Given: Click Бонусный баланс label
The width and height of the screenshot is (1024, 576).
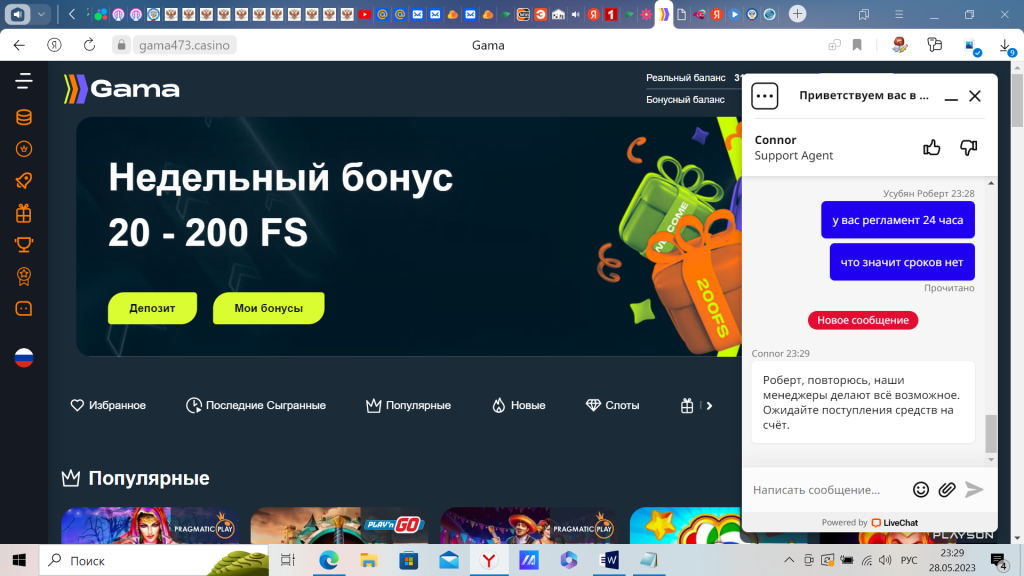Looking at the screenshot, I should tap(685, 100).
